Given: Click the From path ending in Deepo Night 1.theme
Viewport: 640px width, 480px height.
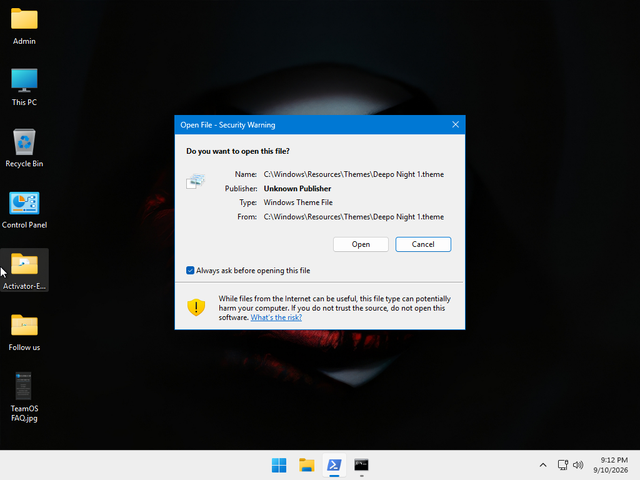Looking at the screenshot, I should click(353, 217).
